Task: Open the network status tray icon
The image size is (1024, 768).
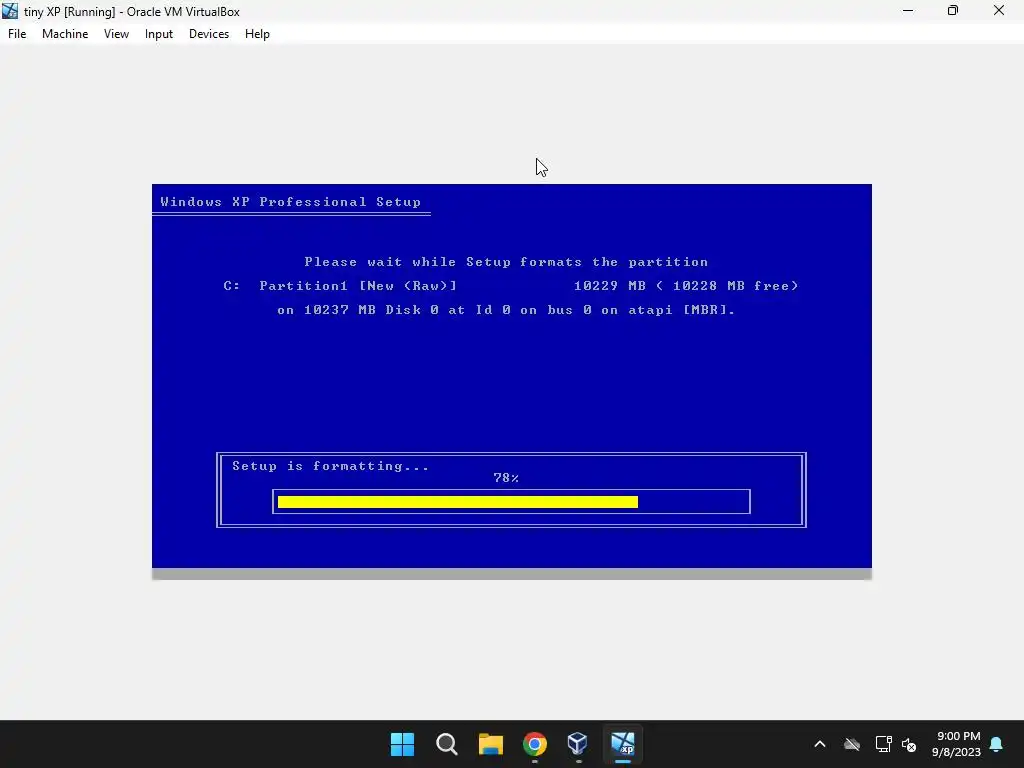Action: tap(883, 744)
